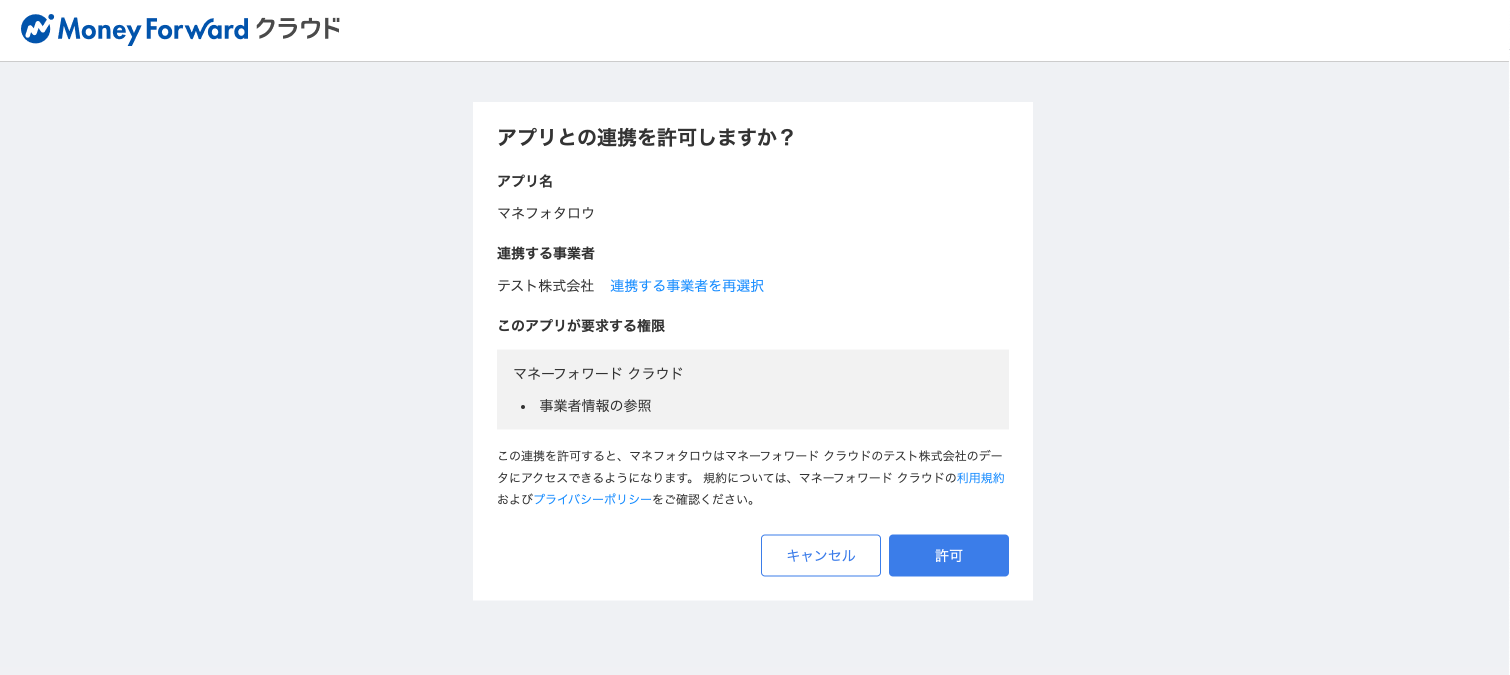The width and height of the screenshot is (1510, 675).
Task: Click the マネーフォワード クラウド permission group label
Action: pyautogui.click(x=595, y=373)
